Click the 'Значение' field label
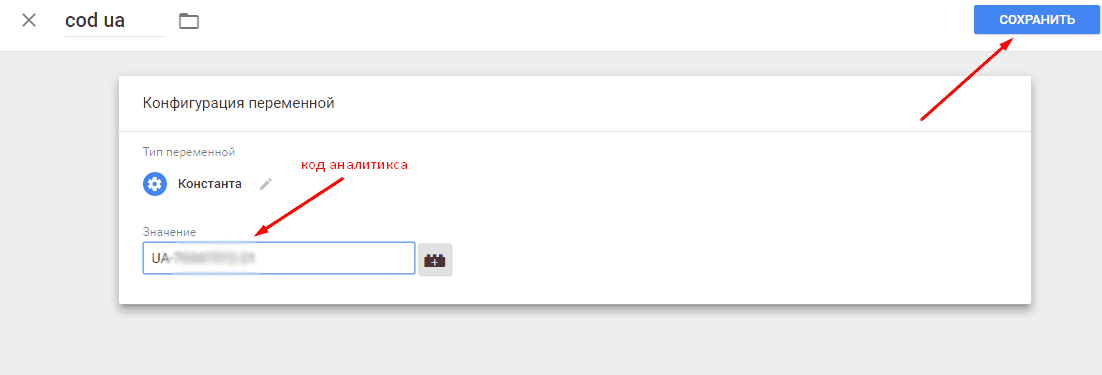The height and width of the screenshot is (375, 1102). 169,231
